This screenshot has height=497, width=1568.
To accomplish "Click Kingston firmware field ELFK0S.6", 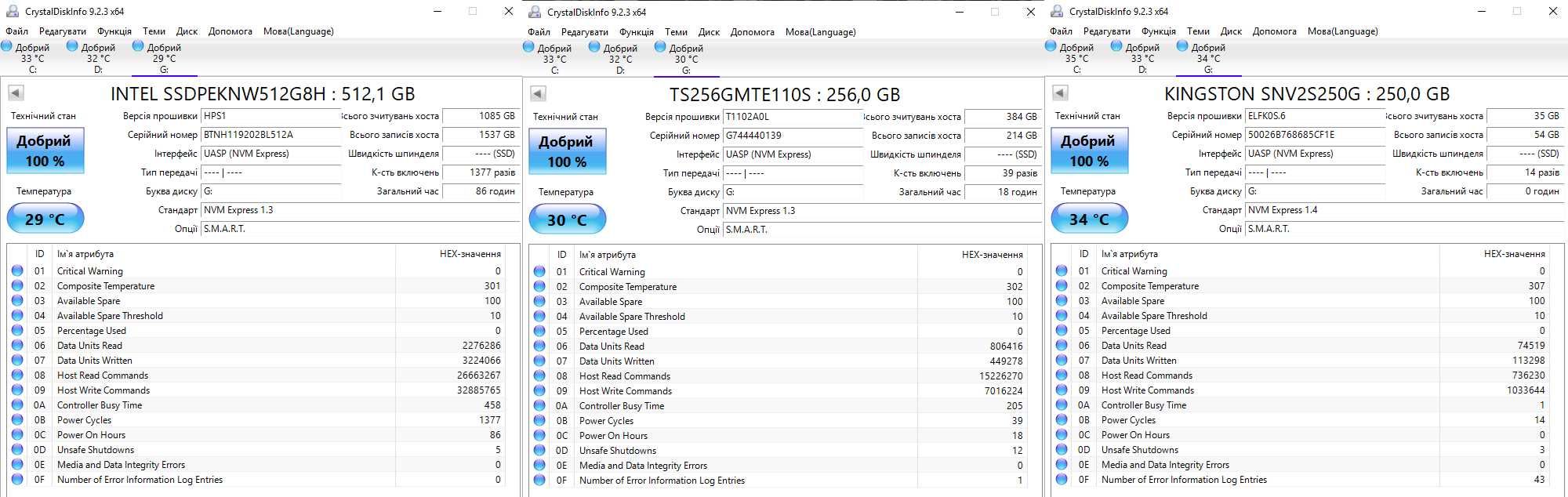I will tap(1315, 116).
